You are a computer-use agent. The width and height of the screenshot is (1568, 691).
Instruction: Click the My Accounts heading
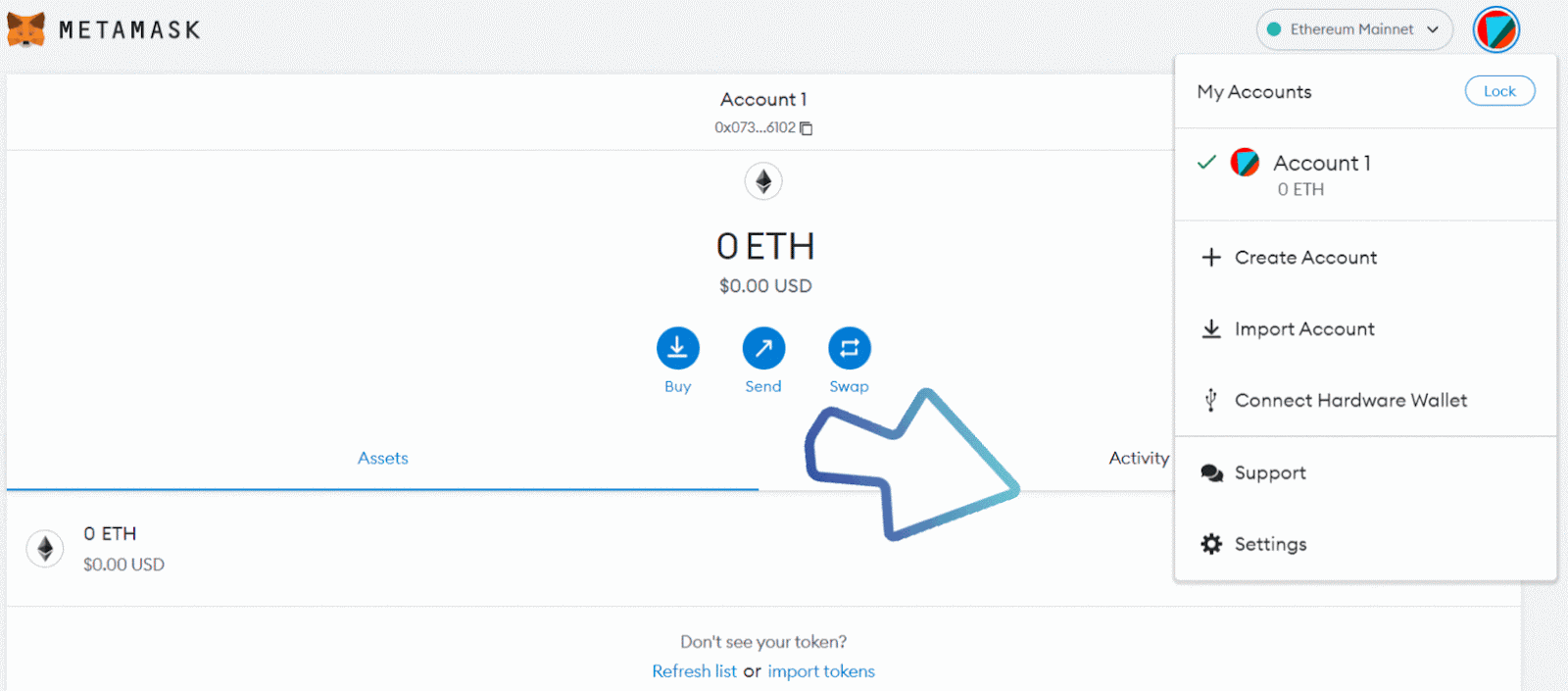tap(1253, 91)
